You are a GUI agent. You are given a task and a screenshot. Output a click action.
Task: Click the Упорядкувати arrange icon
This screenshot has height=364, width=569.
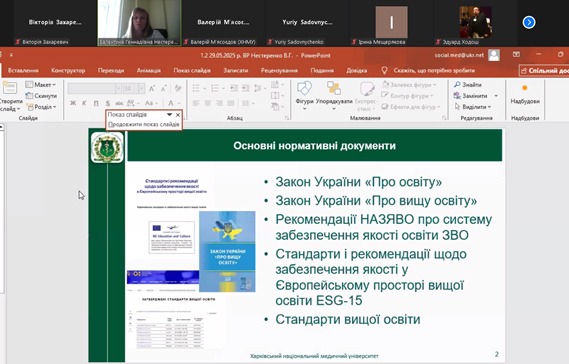tap(334, 88)
